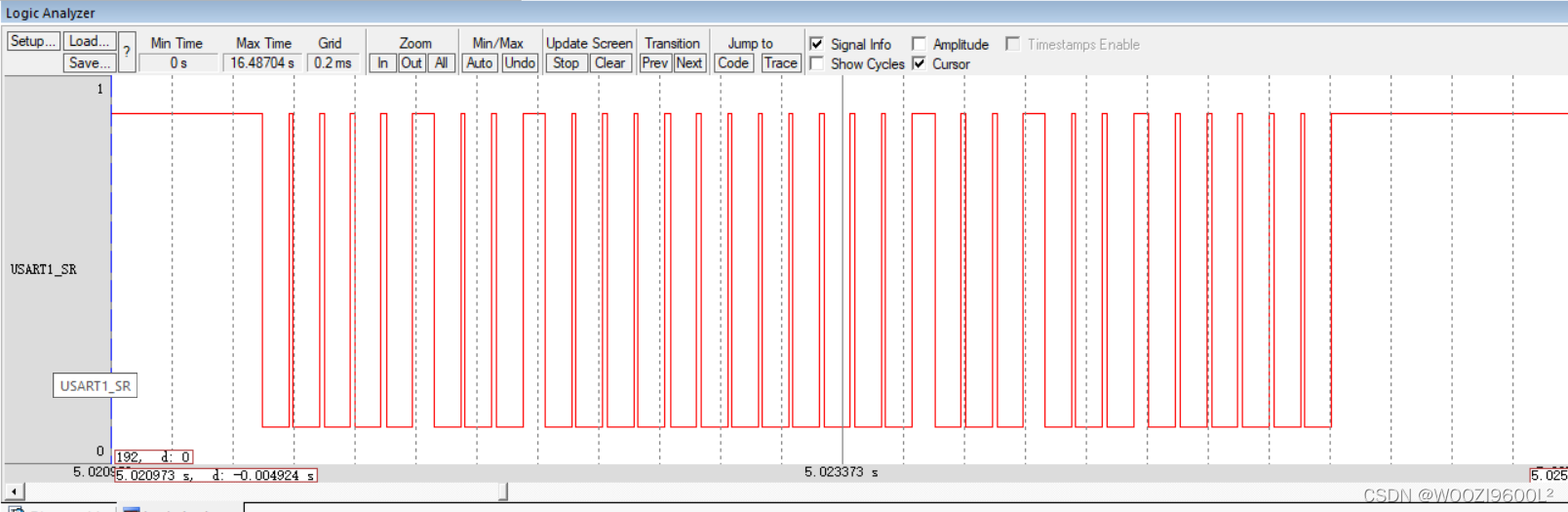The width and height of the screenshot is (1568, 512).
Task: Enable the Amplitude checkbox
Action: [919, 44]
